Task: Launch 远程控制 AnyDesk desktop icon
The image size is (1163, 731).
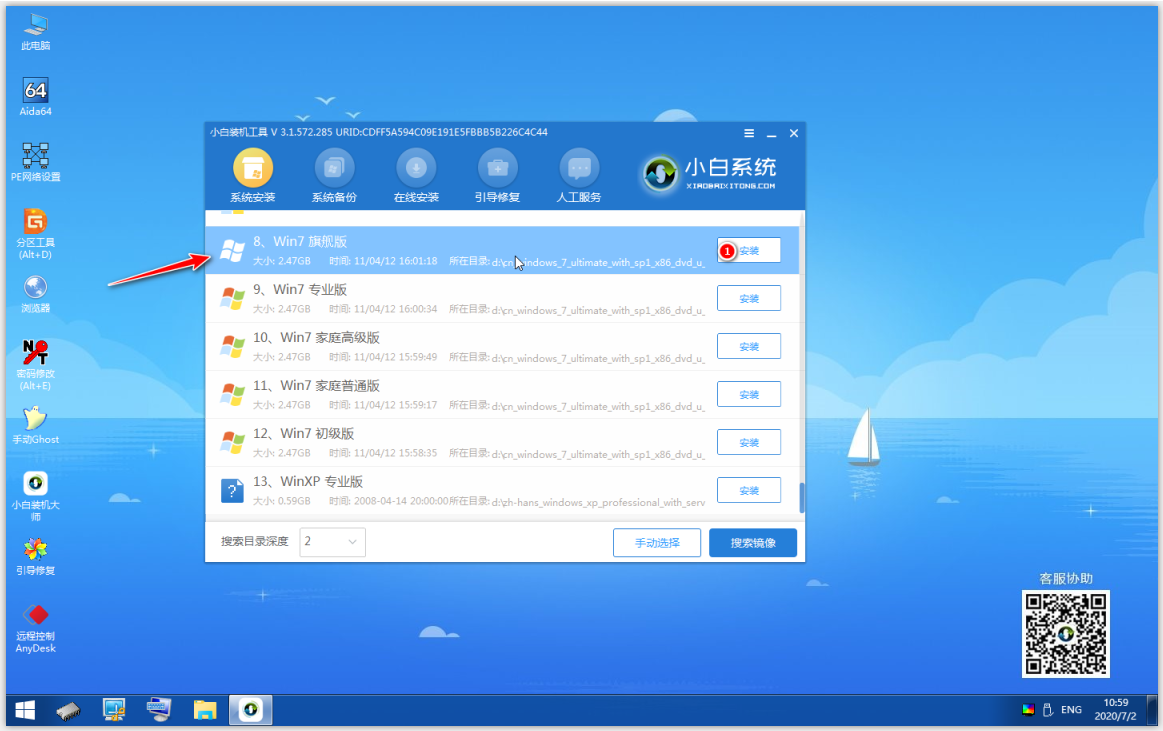Action: coord(36,628)
